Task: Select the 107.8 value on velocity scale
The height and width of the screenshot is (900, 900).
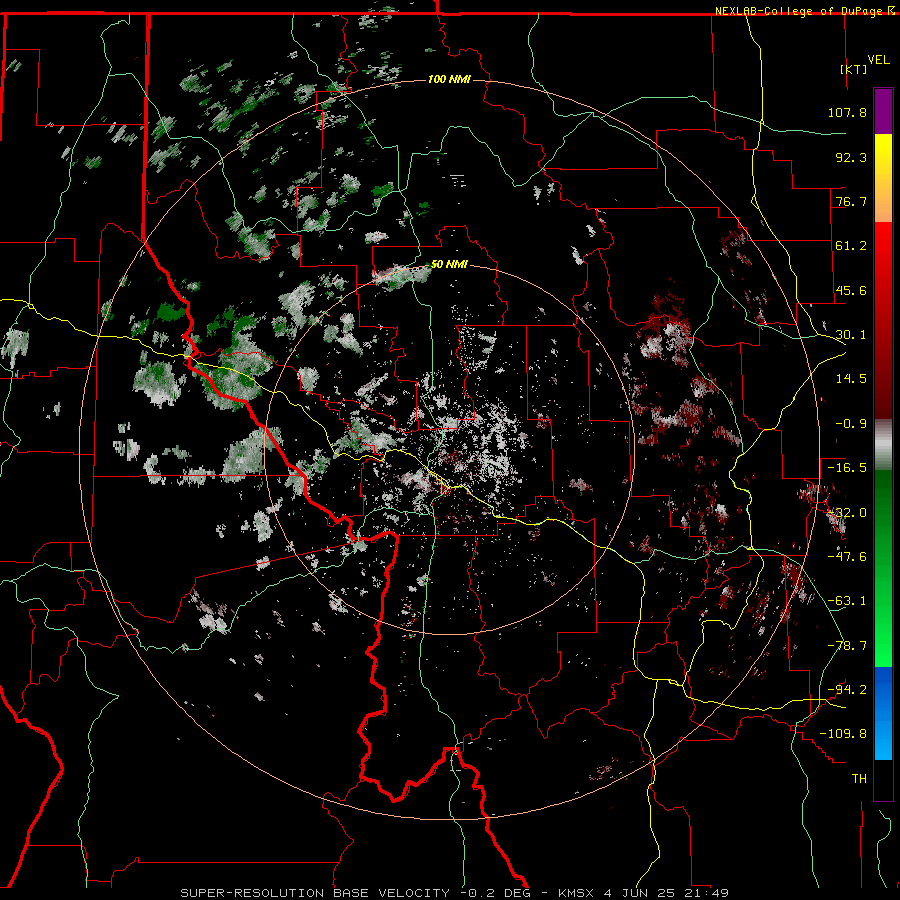Action: point(847,112)
